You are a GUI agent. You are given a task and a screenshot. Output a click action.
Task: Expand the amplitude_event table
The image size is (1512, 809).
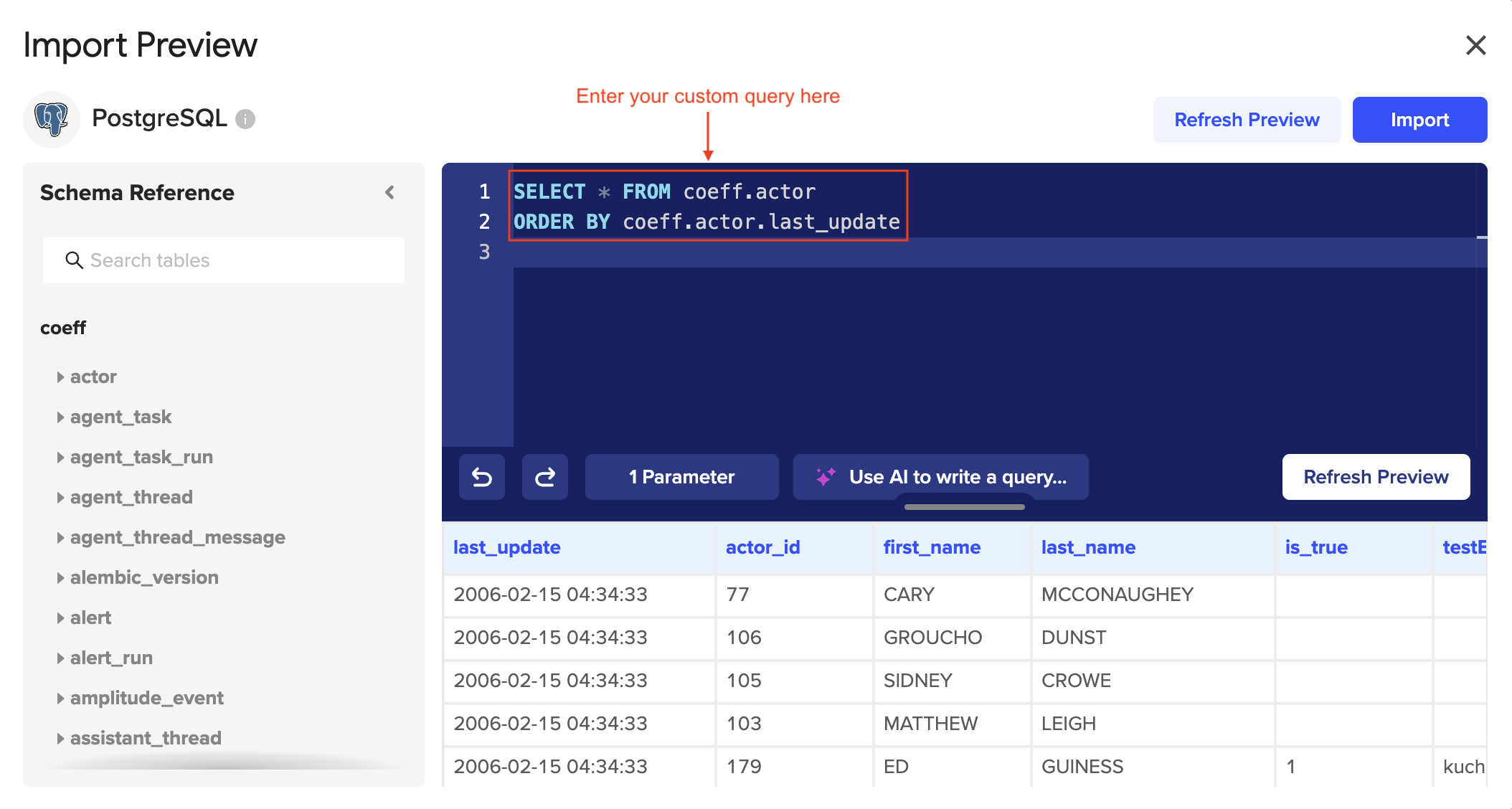point(60,699)
